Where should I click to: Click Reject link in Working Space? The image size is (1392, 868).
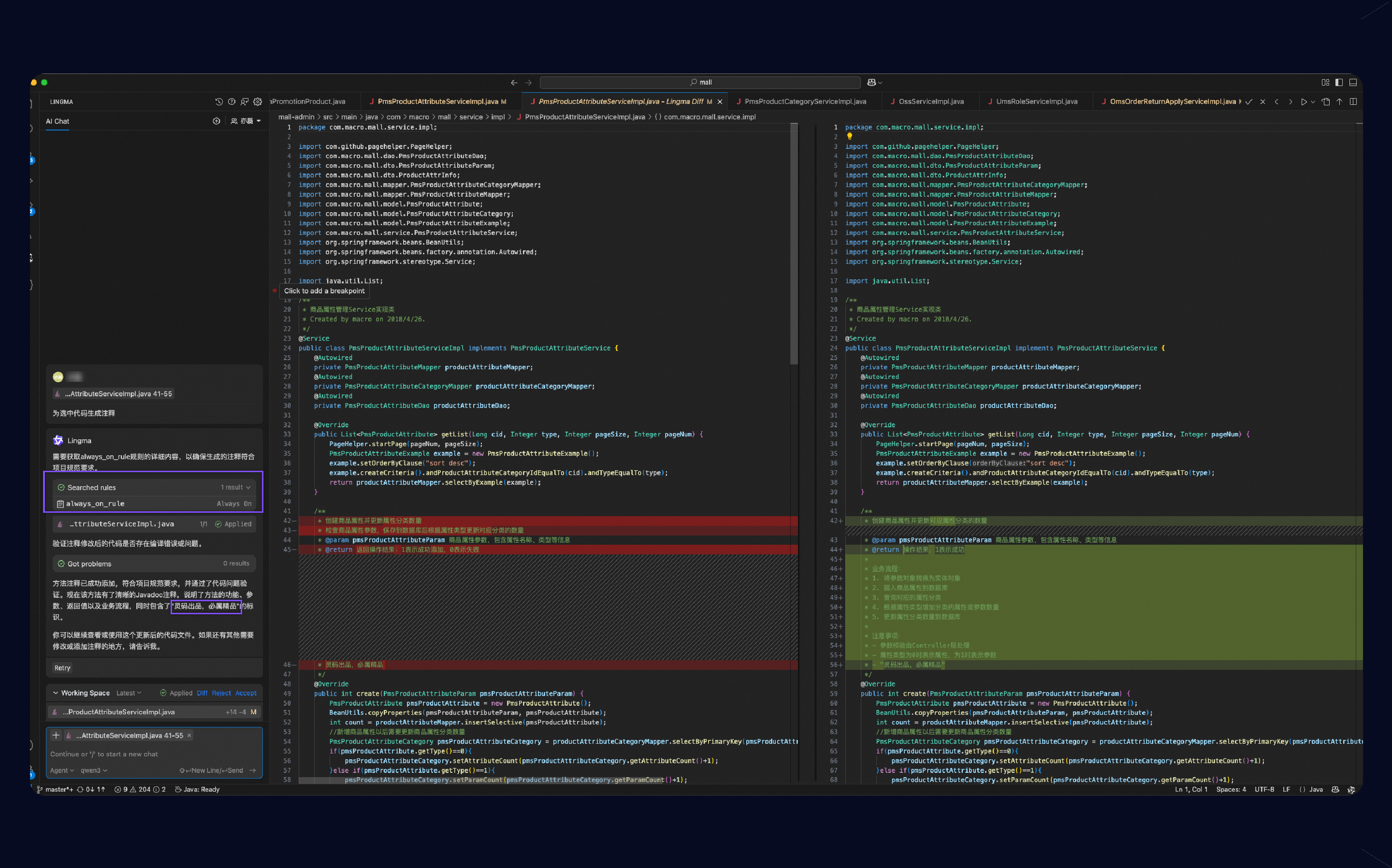pos(221,693)
